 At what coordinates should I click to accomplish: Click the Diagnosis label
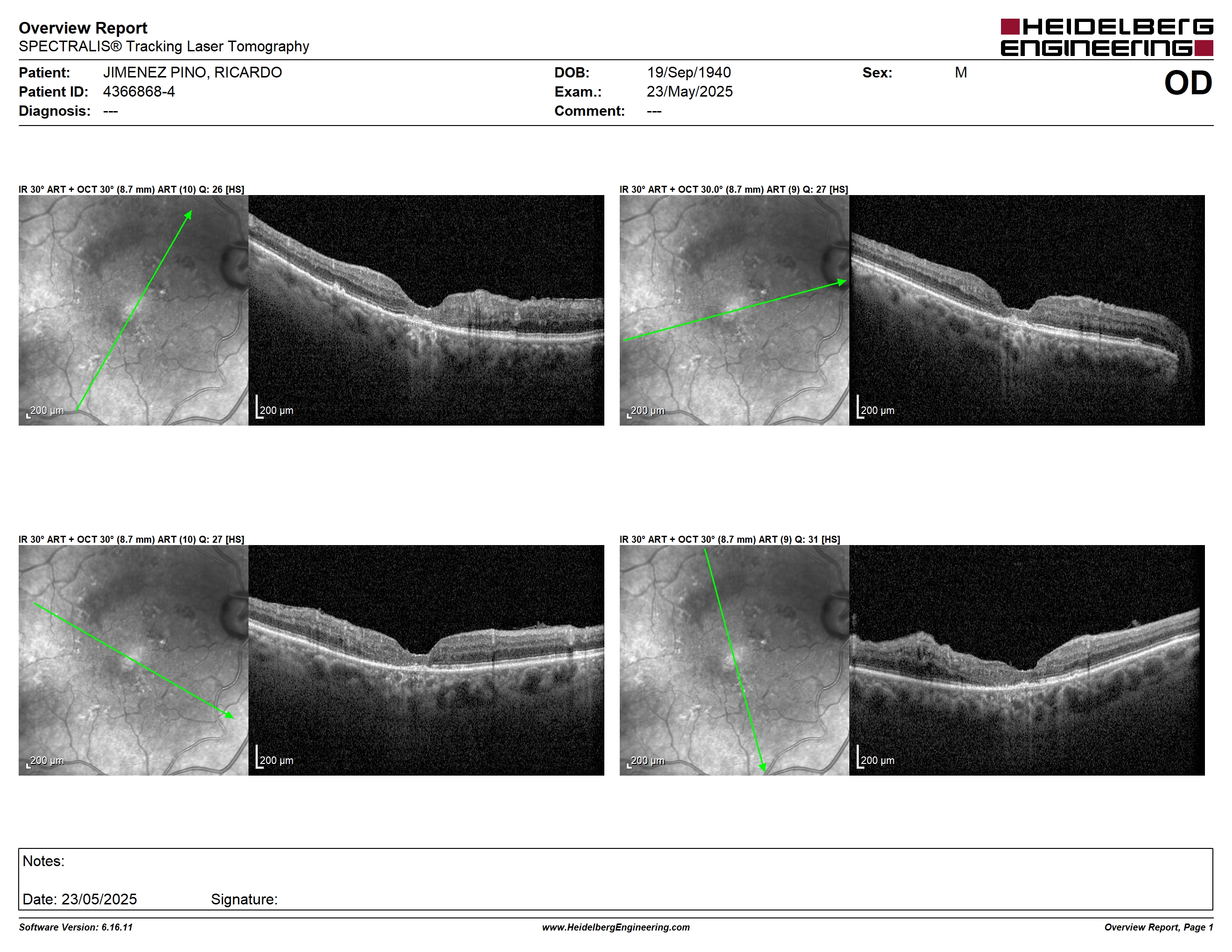point(55,111)
